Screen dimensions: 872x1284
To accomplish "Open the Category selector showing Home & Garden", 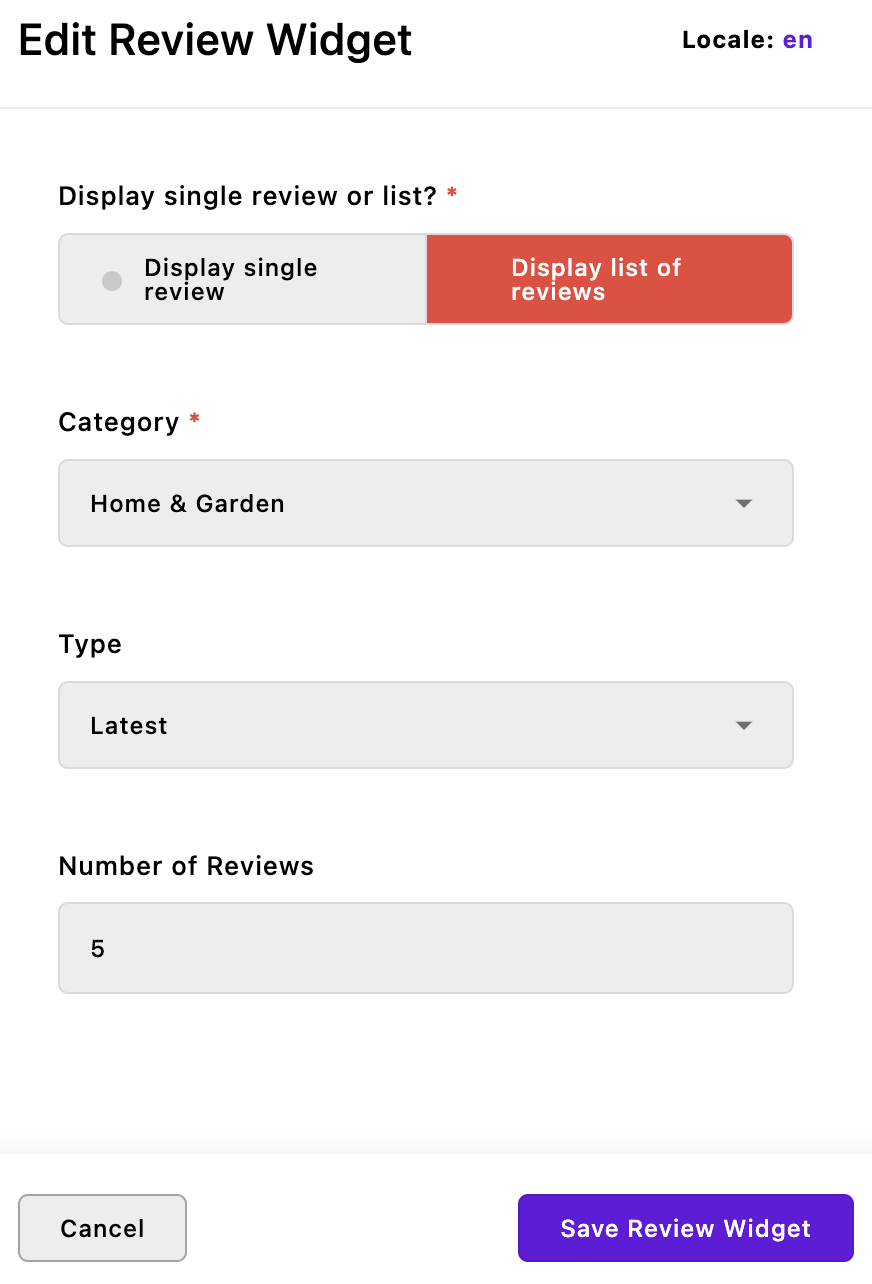I will [426, 503].
